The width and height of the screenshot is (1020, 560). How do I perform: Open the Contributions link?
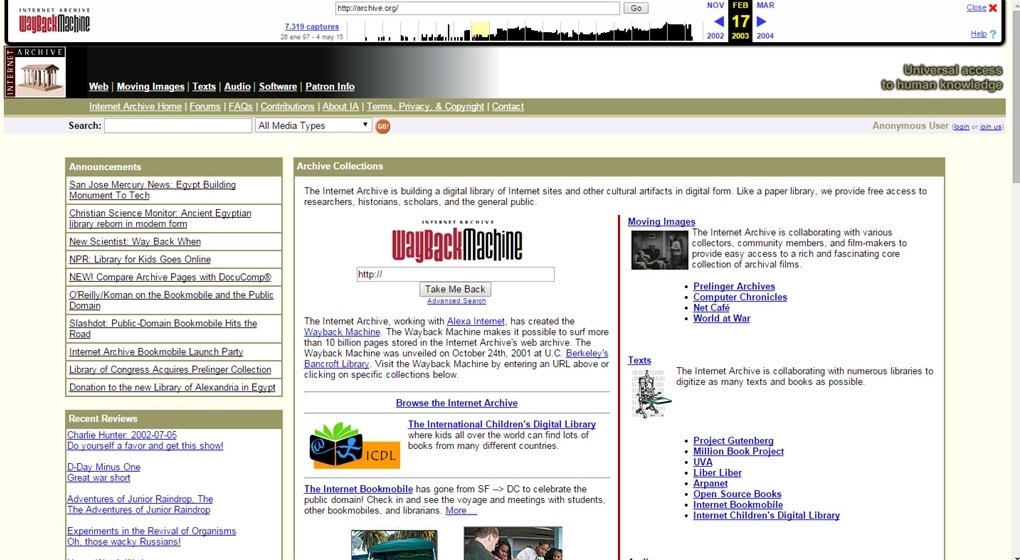(x=288, y=107)
